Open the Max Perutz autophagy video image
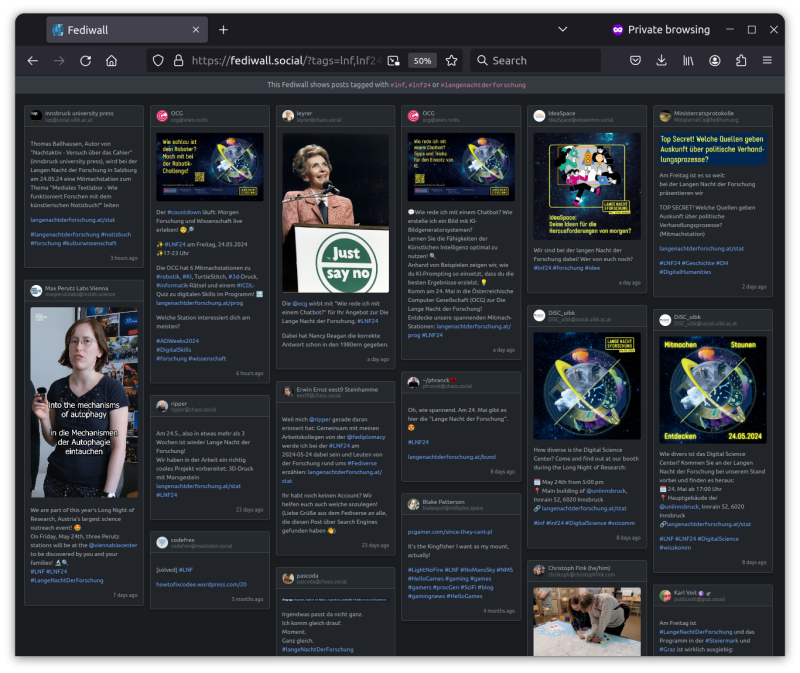Image resolution: width=800 pixels, height=673 pixels. (84, 402)
